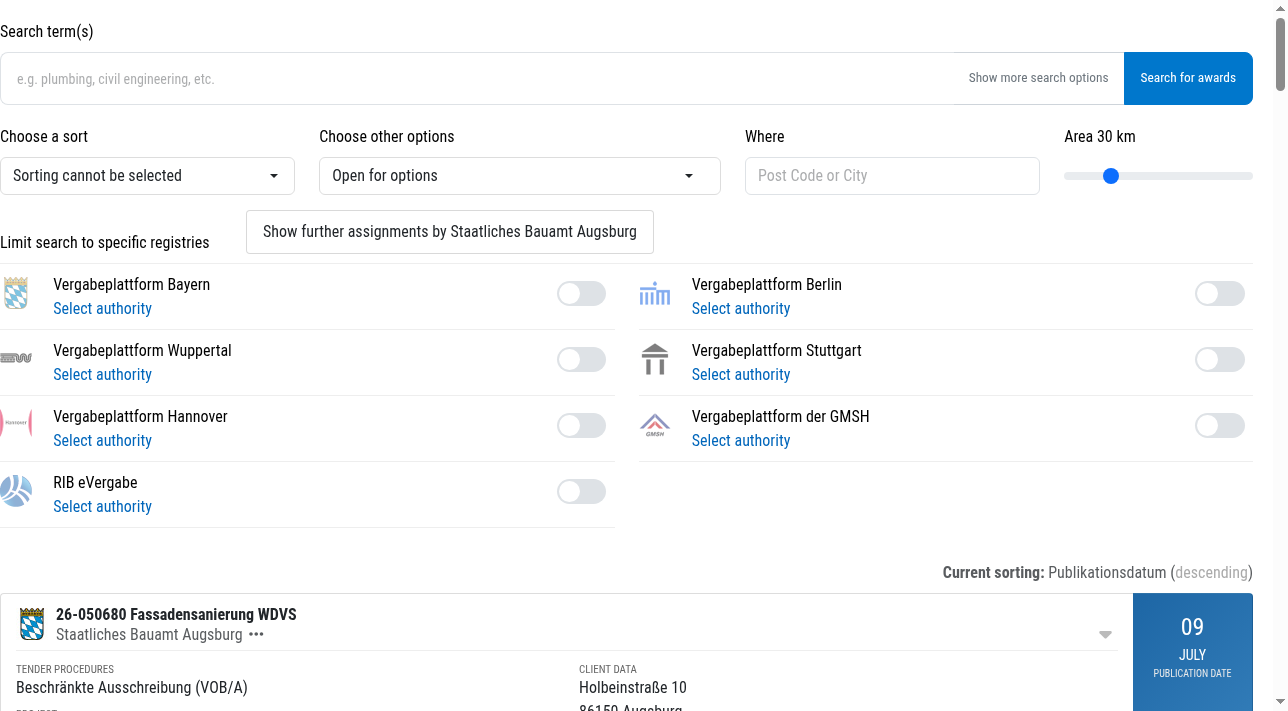Click the 'descending' sort order text
Screen dimensions: 1288x711
tap(1211, 573)
